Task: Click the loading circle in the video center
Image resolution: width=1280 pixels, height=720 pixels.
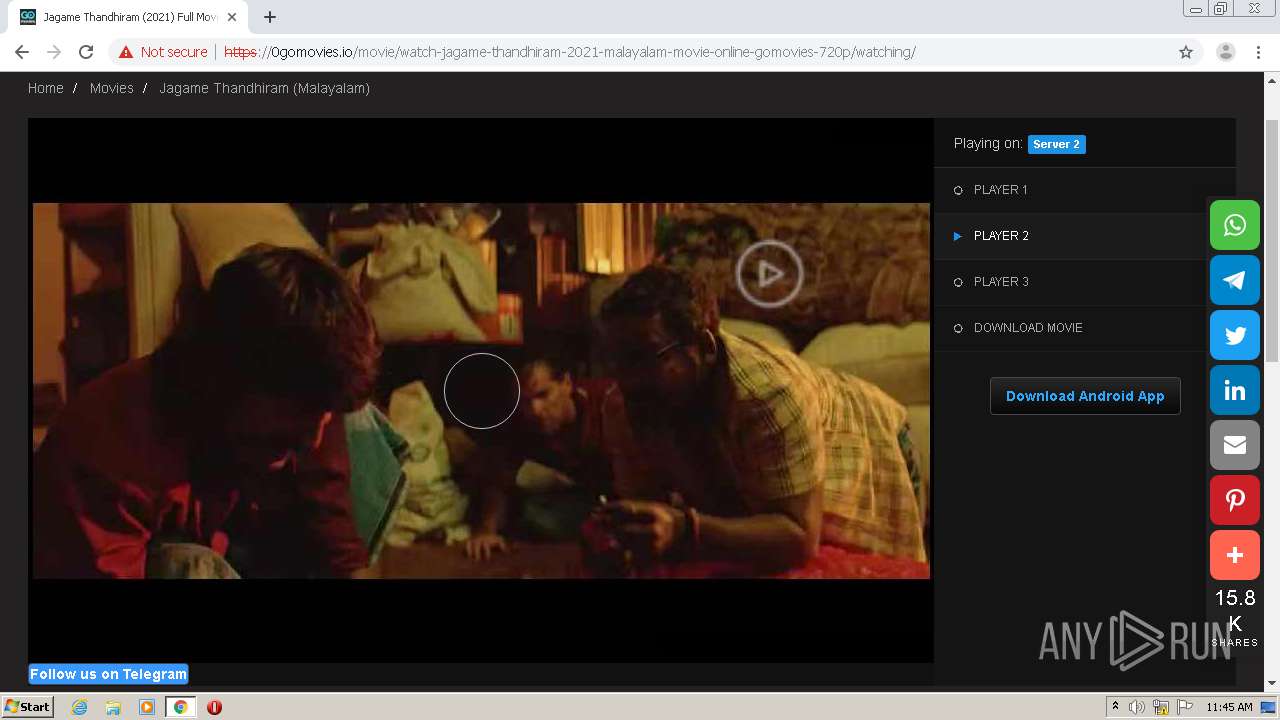Action: [482, 391]
